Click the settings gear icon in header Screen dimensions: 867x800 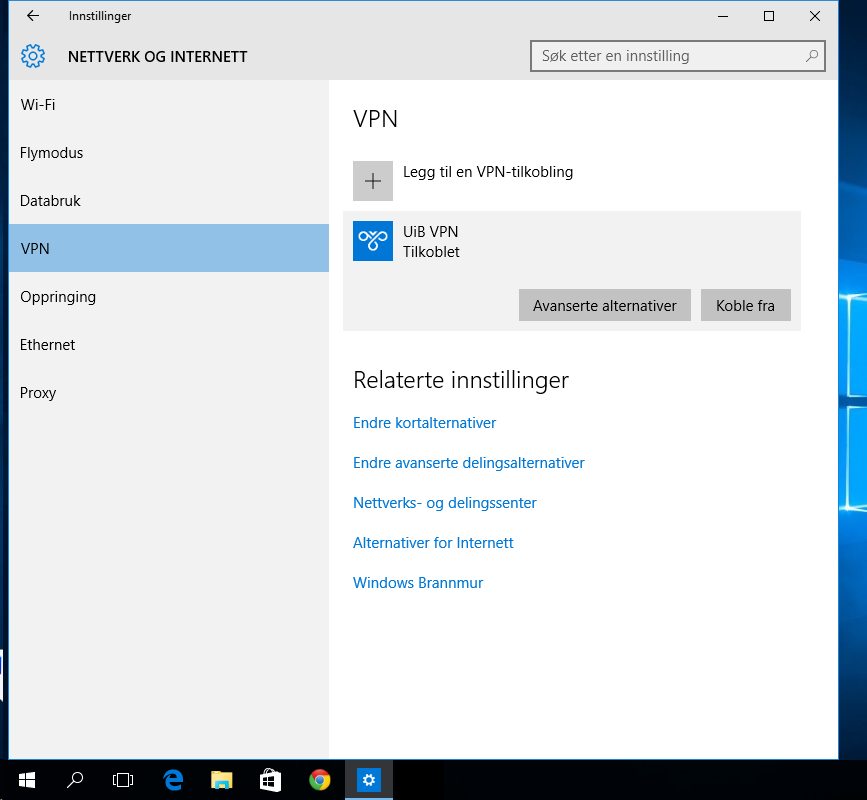33,56
